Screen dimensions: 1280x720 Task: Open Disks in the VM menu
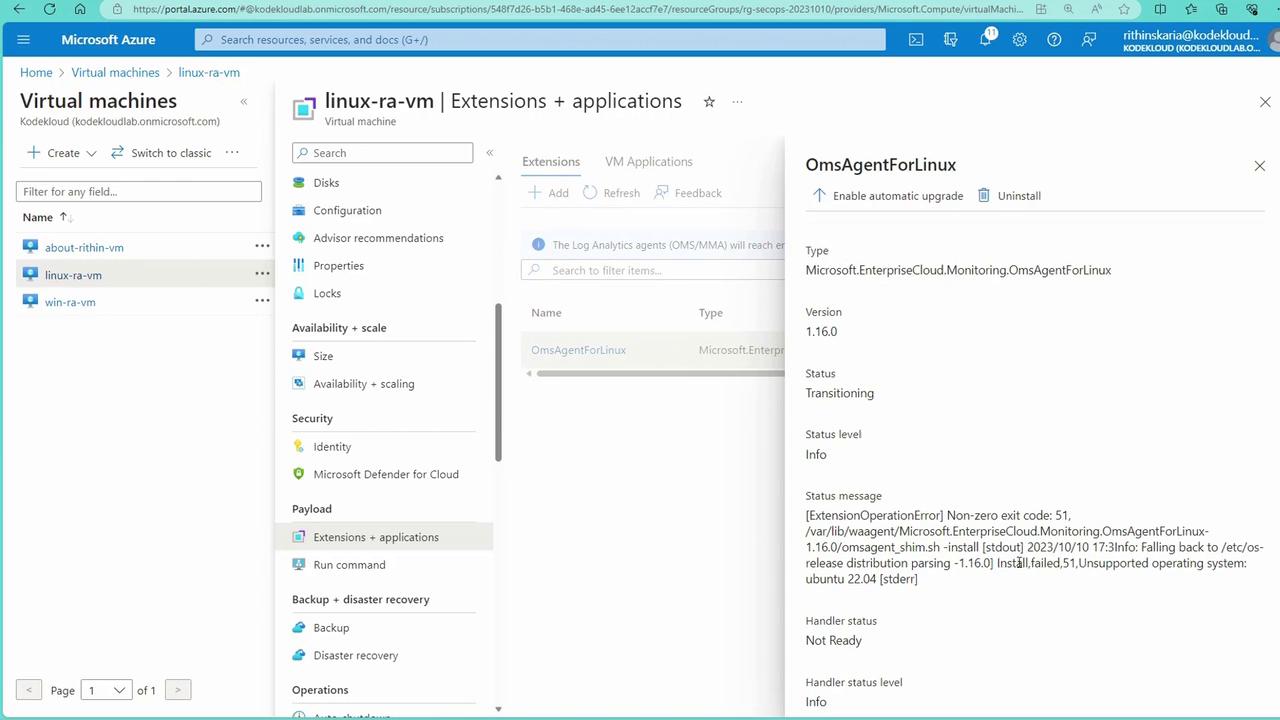(x=326, y=183)
